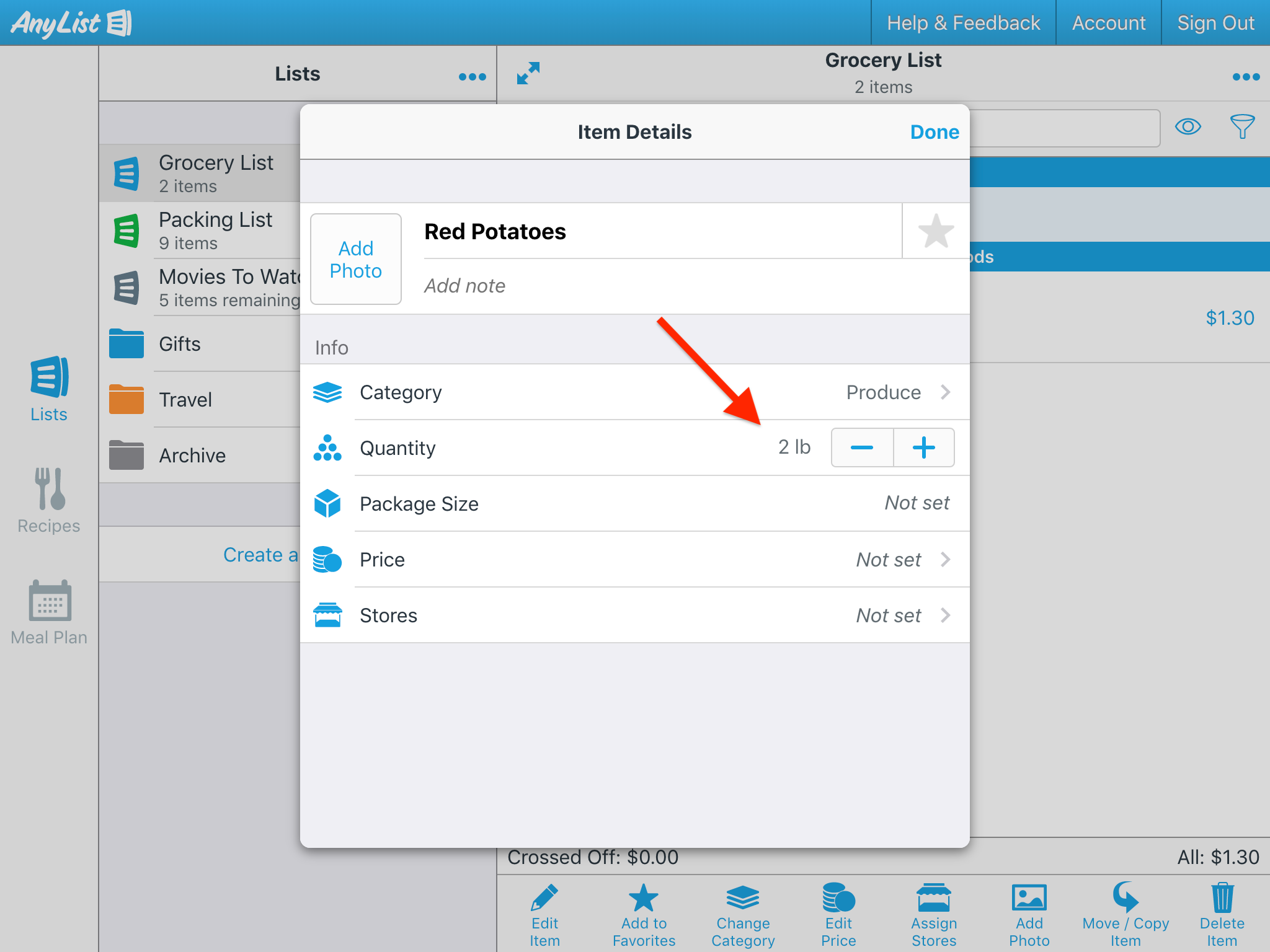This screenshot has width=1270, height=952.
Task: Decrease quantity with minus button
Action: point(862,447)
